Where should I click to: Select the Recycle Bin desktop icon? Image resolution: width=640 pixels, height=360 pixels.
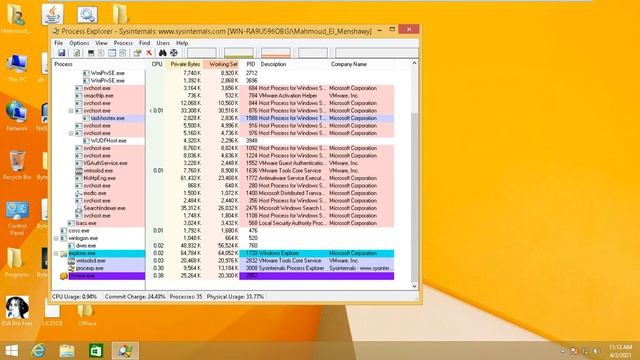[x=17, y=165]
